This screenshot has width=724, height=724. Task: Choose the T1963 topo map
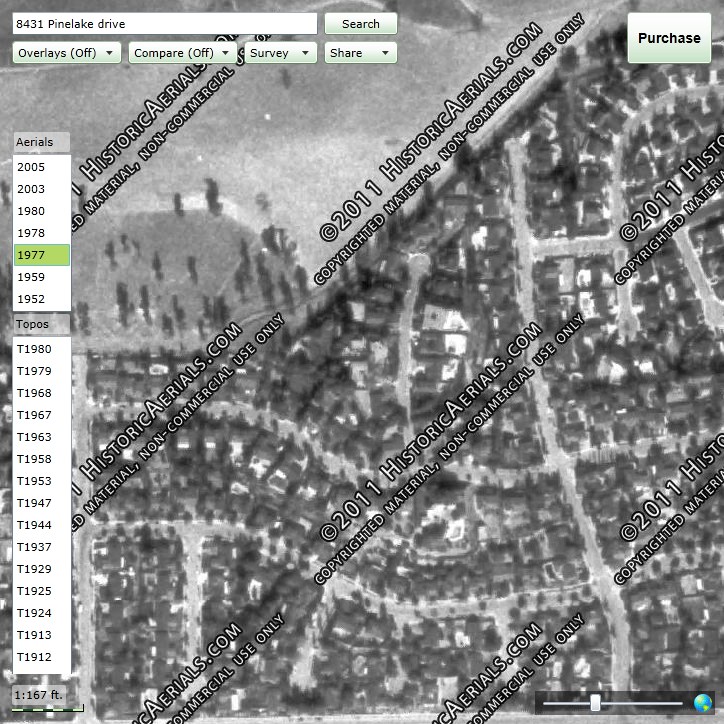(x=42, y=437)
